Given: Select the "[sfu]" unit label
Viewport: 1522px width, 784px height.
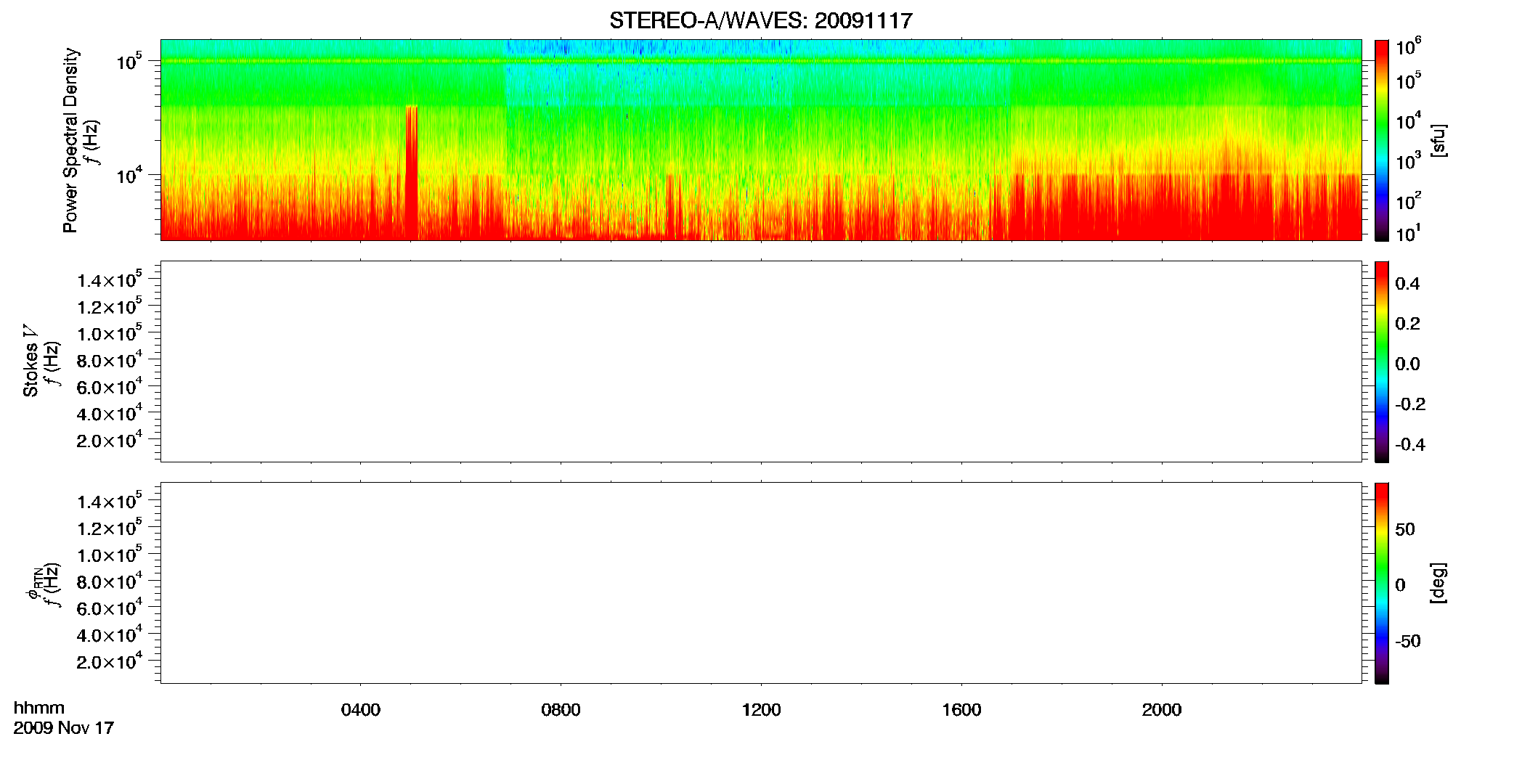Looking at the screenshot, I should [1438, 140].
